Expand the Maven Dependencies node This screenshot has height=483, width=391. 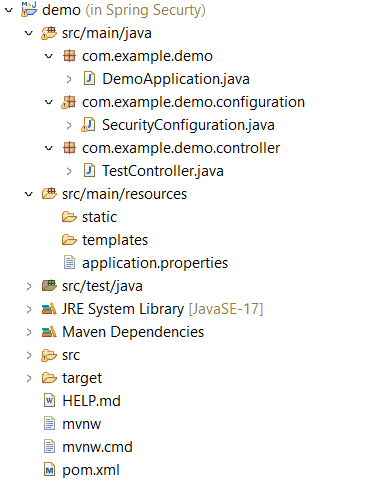29,332
